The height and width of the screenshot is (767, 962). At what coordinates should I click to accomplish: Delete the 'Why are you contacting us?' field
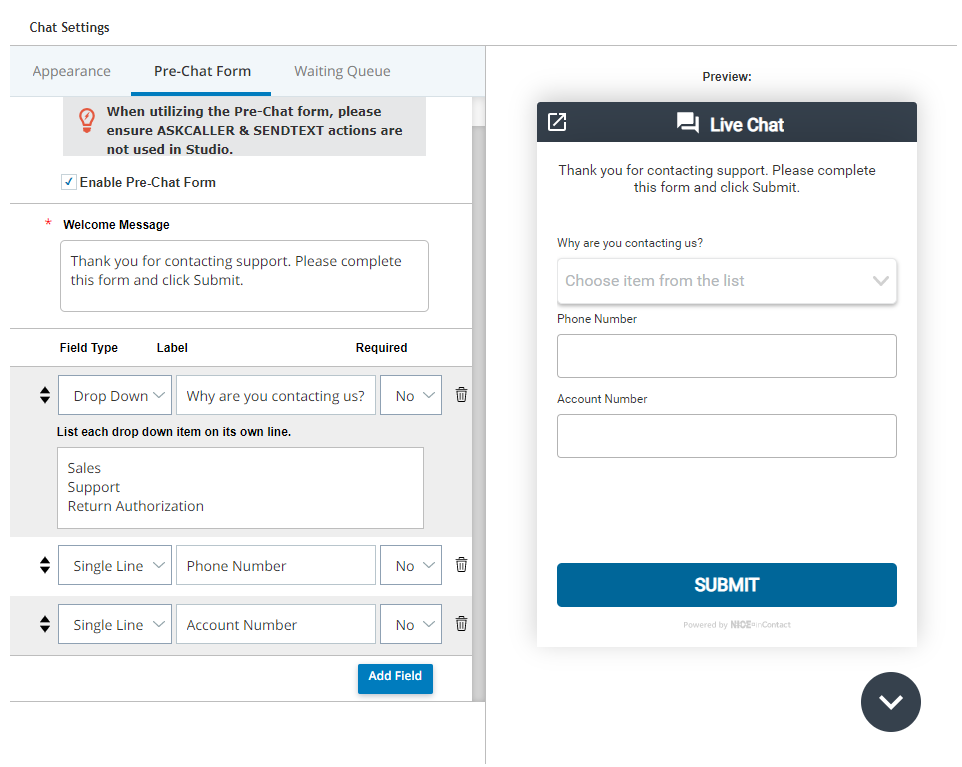[x=461, y=395]
